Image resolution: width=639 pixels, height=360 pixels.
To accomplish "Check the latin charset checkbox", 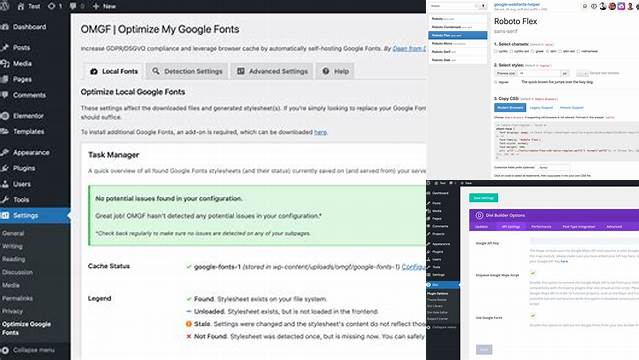I will [x=548, y=51].
